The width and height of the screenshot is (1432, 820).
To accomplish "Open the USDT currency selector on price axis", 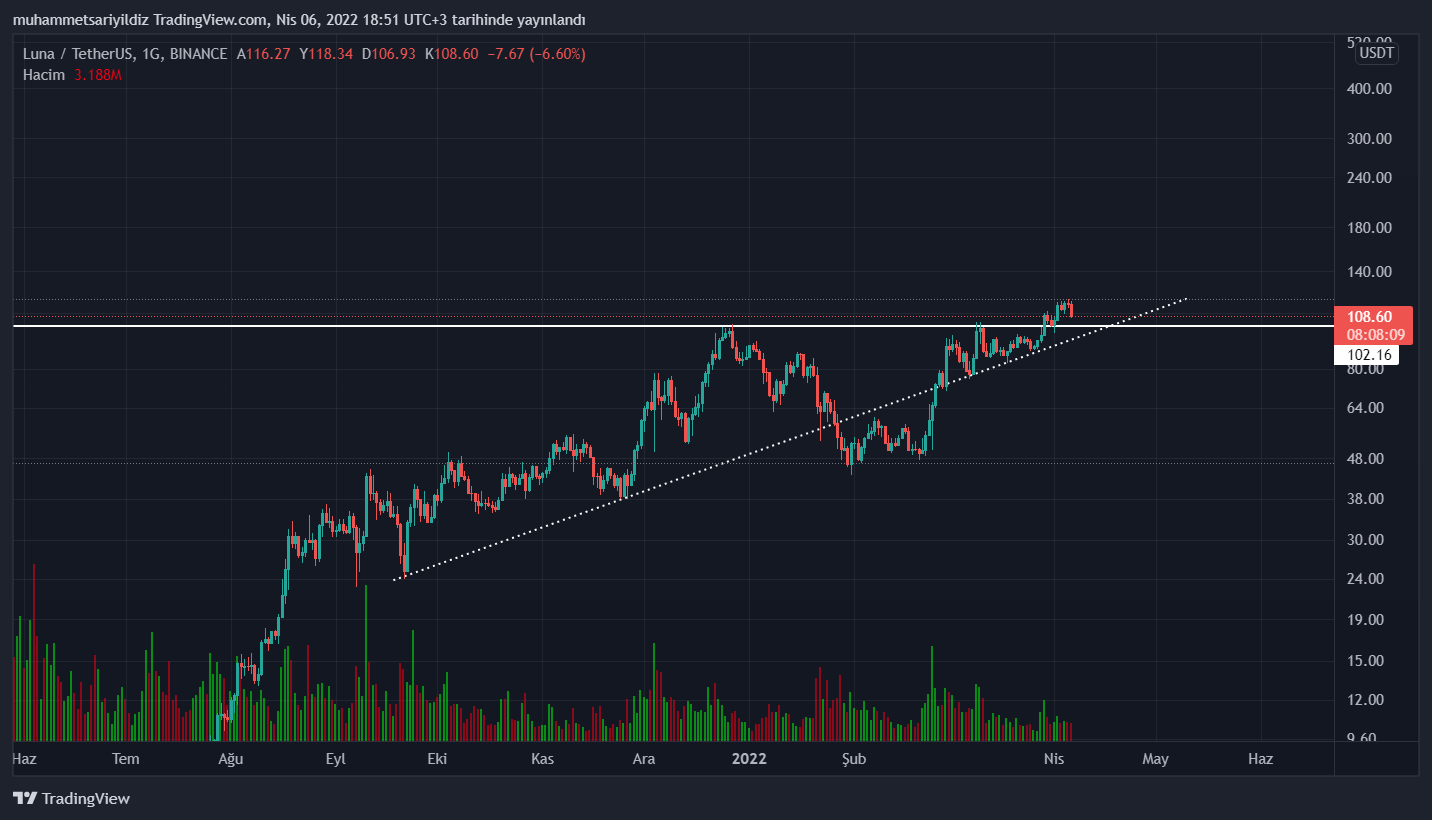I will point(1376,54).
